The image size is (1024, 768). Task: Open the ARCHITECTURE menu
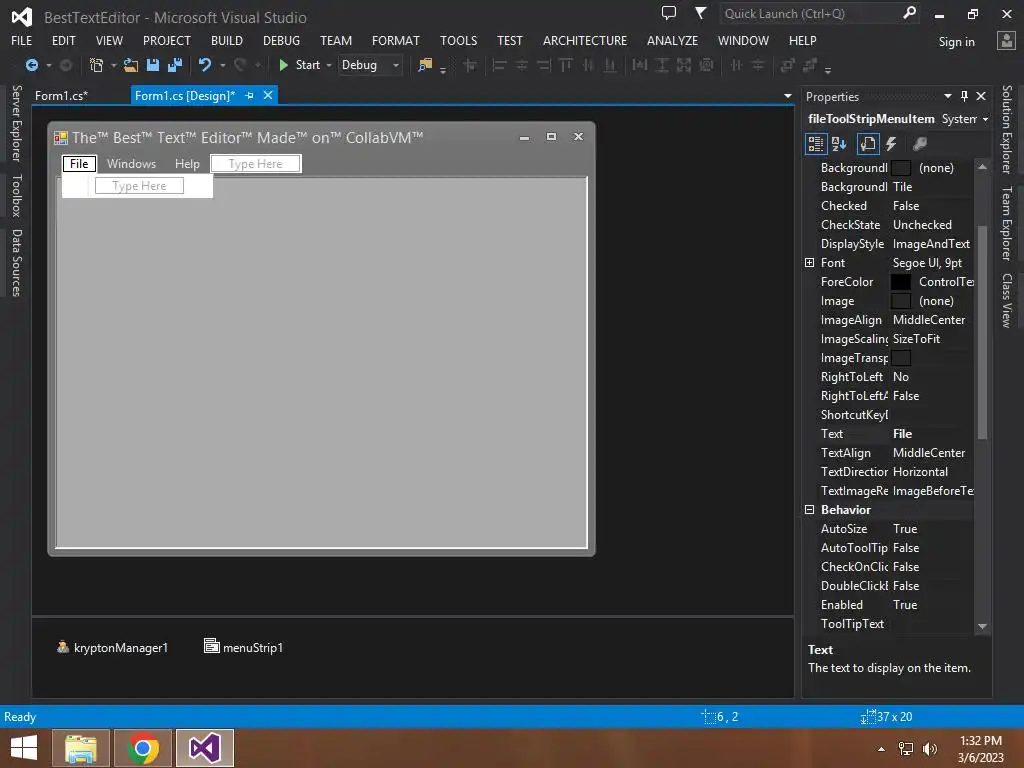coord(584,40)
